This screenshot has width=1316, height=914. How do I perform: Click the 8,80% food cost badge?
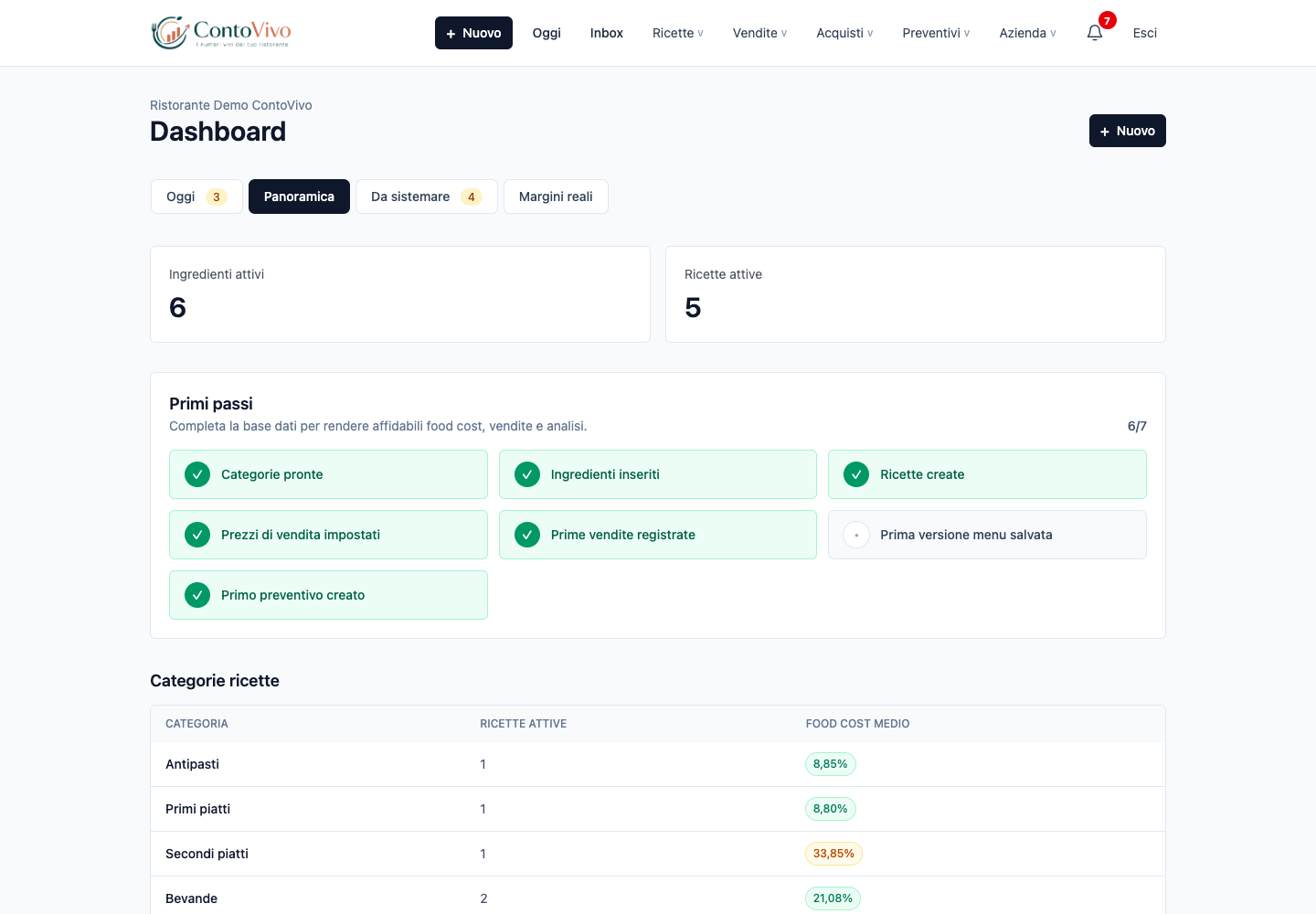pos(830,809)
